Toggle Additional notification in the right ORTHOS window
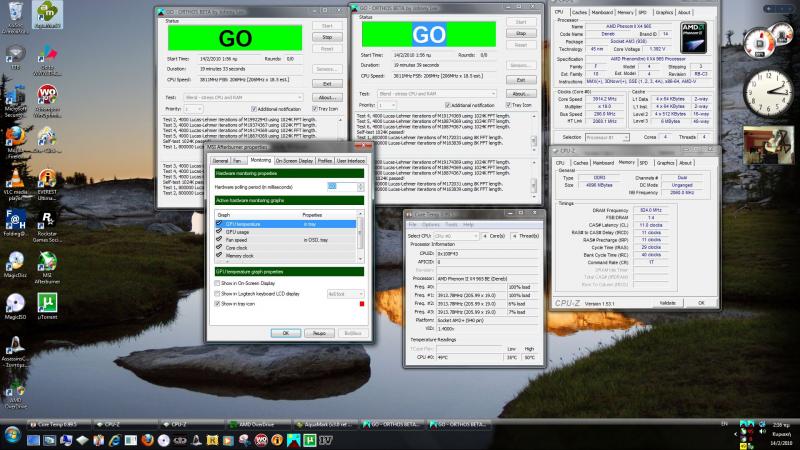The image size is (800, 450). [447, 105]
